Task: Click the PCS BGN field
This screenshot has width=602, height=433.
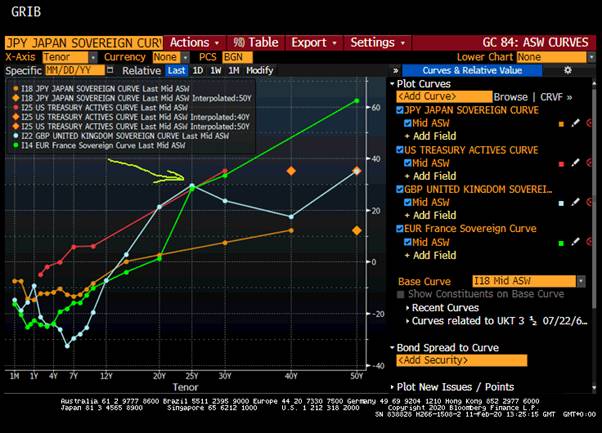Action: click(238, 57)
